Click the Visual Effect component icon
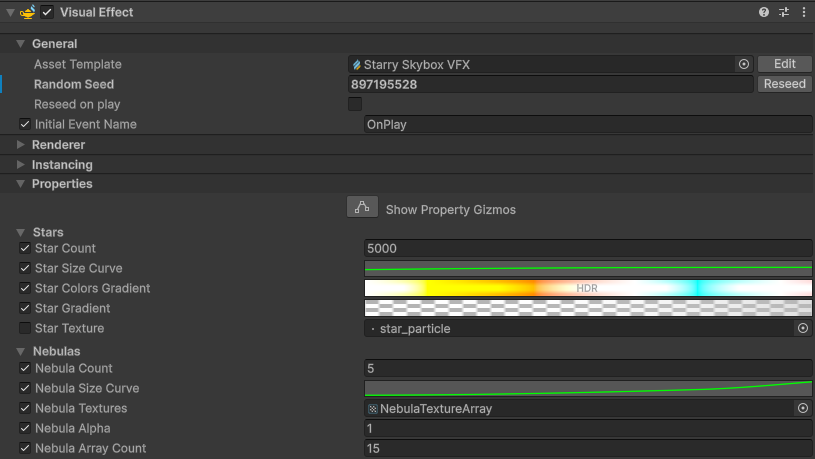Screen dimensions: 815x459 [27, 12]
